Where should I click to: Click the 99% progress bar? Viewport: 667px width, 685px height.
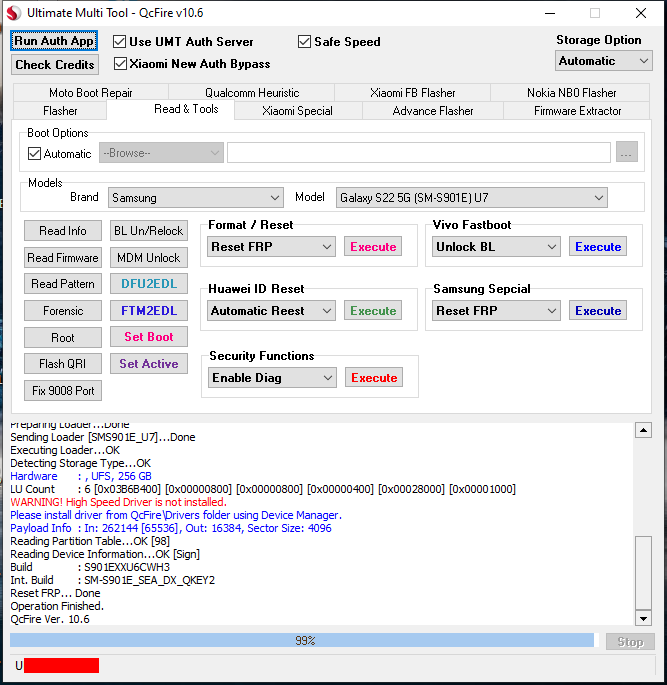coord(304,641)
